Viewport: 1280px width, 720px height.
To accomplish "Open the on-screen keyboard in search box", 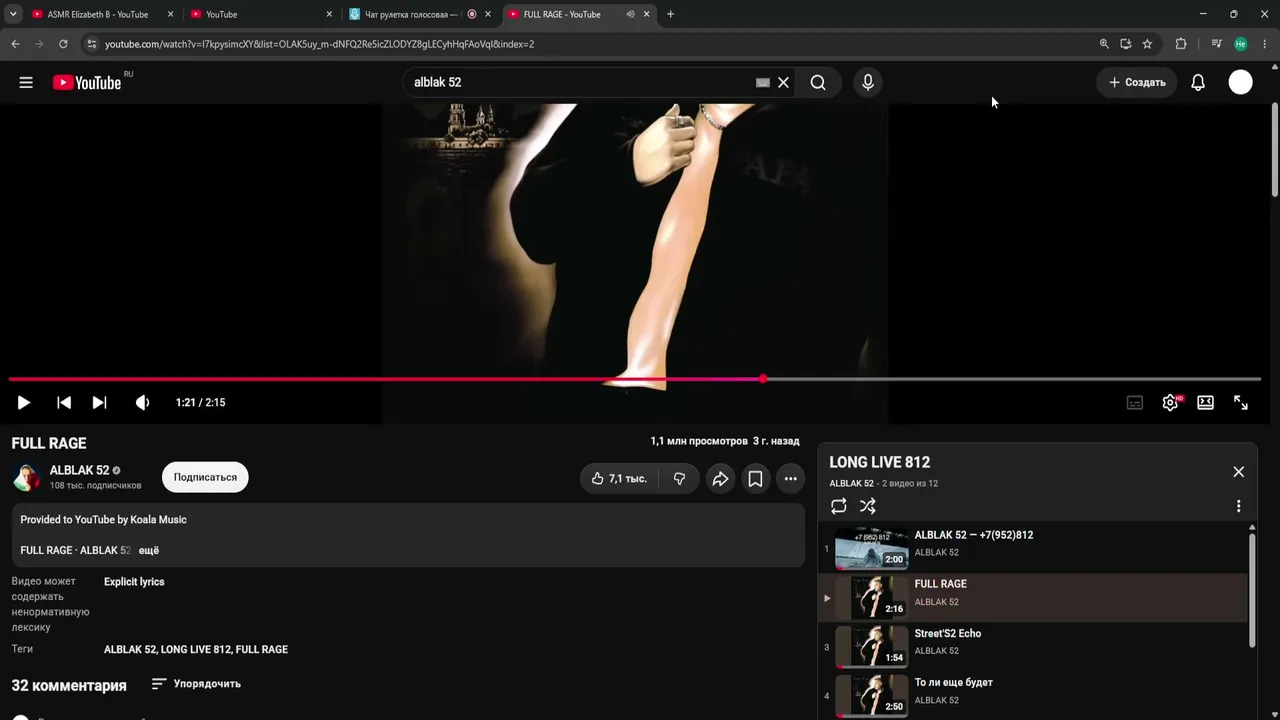I will [x=763, y=83].
